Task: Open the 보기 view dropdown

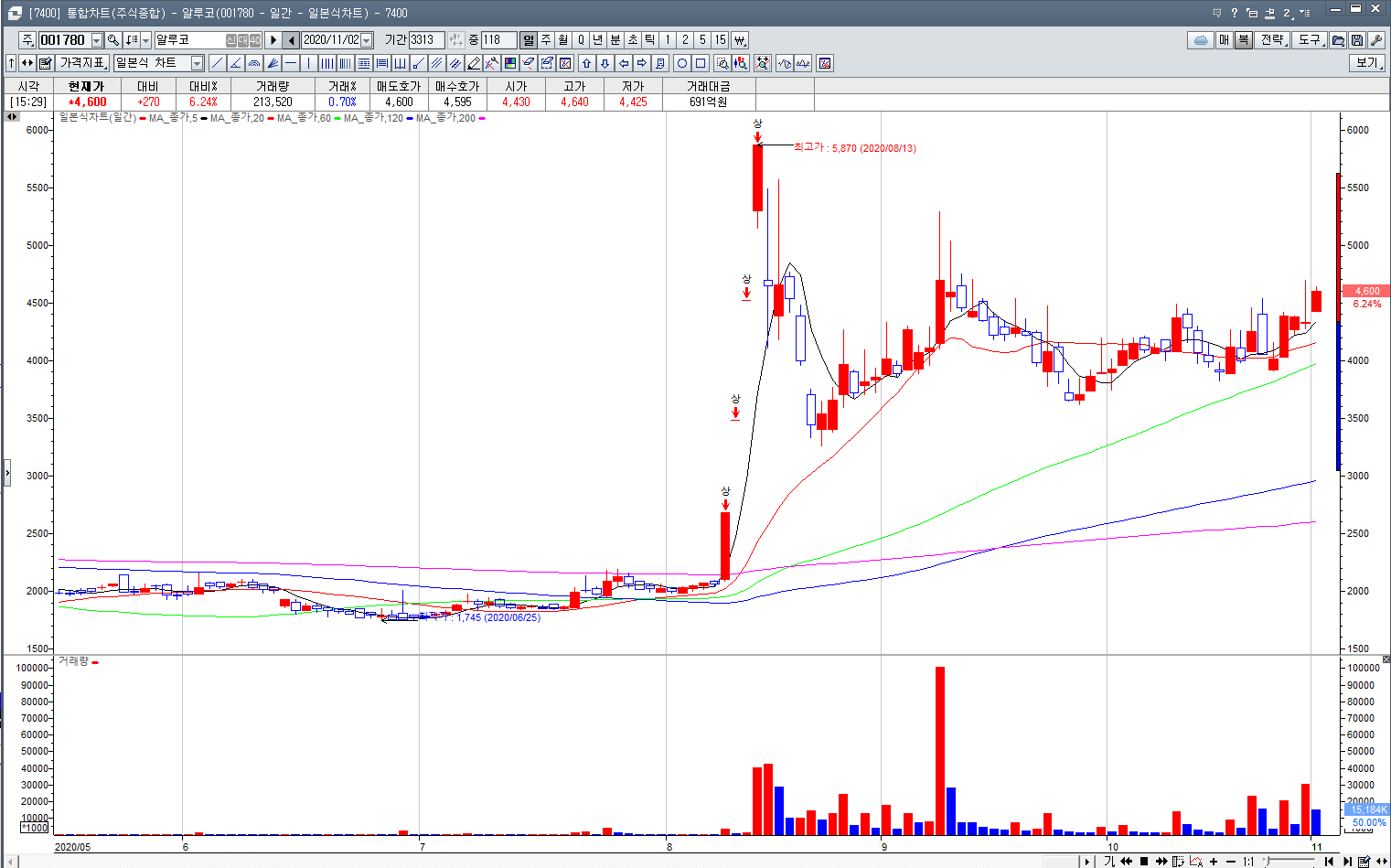Action: click(x=1368, y=63)
